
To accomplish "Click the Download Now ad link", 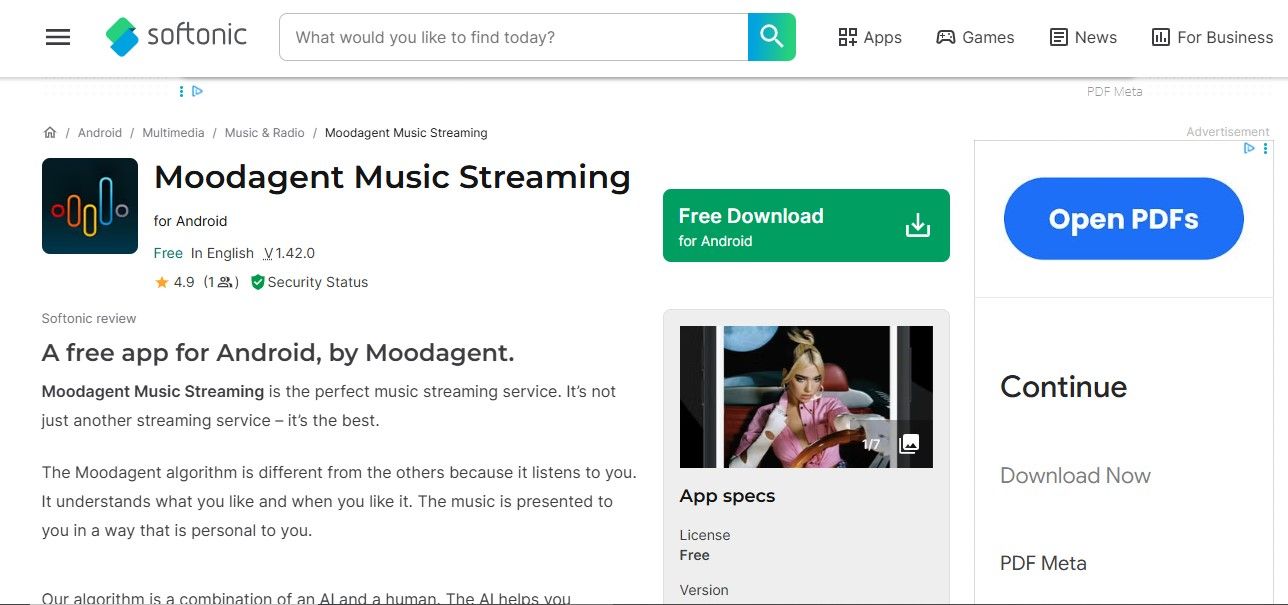I will click(1075, 476).
